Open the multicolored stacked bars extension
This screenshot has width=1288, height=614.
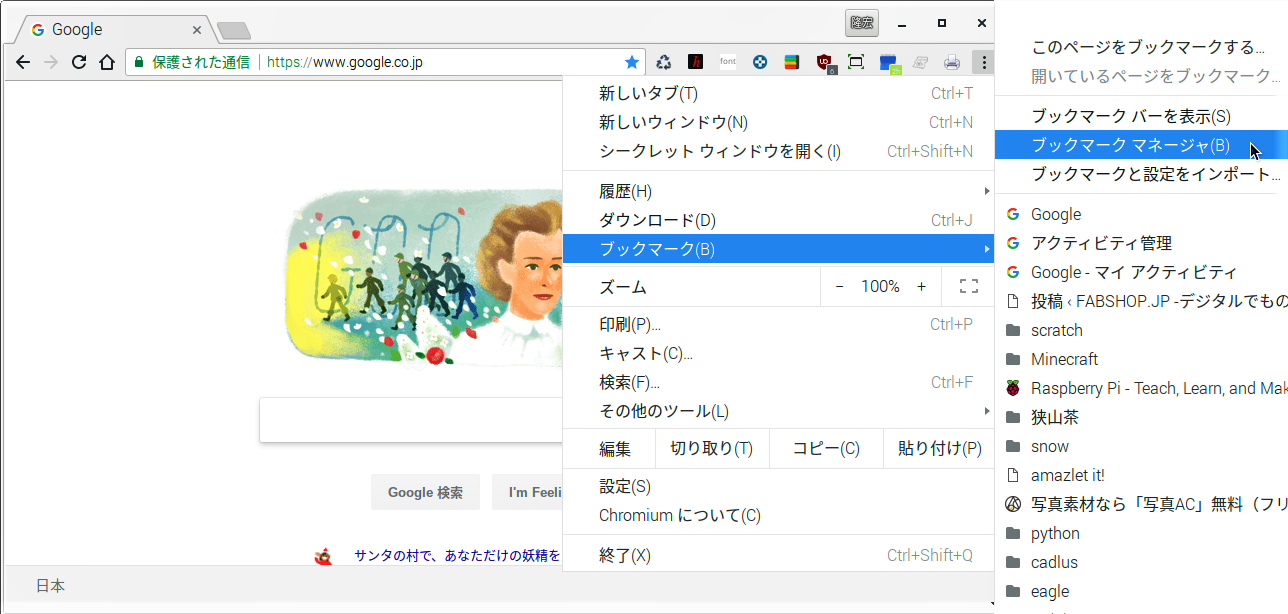(791, 62)
